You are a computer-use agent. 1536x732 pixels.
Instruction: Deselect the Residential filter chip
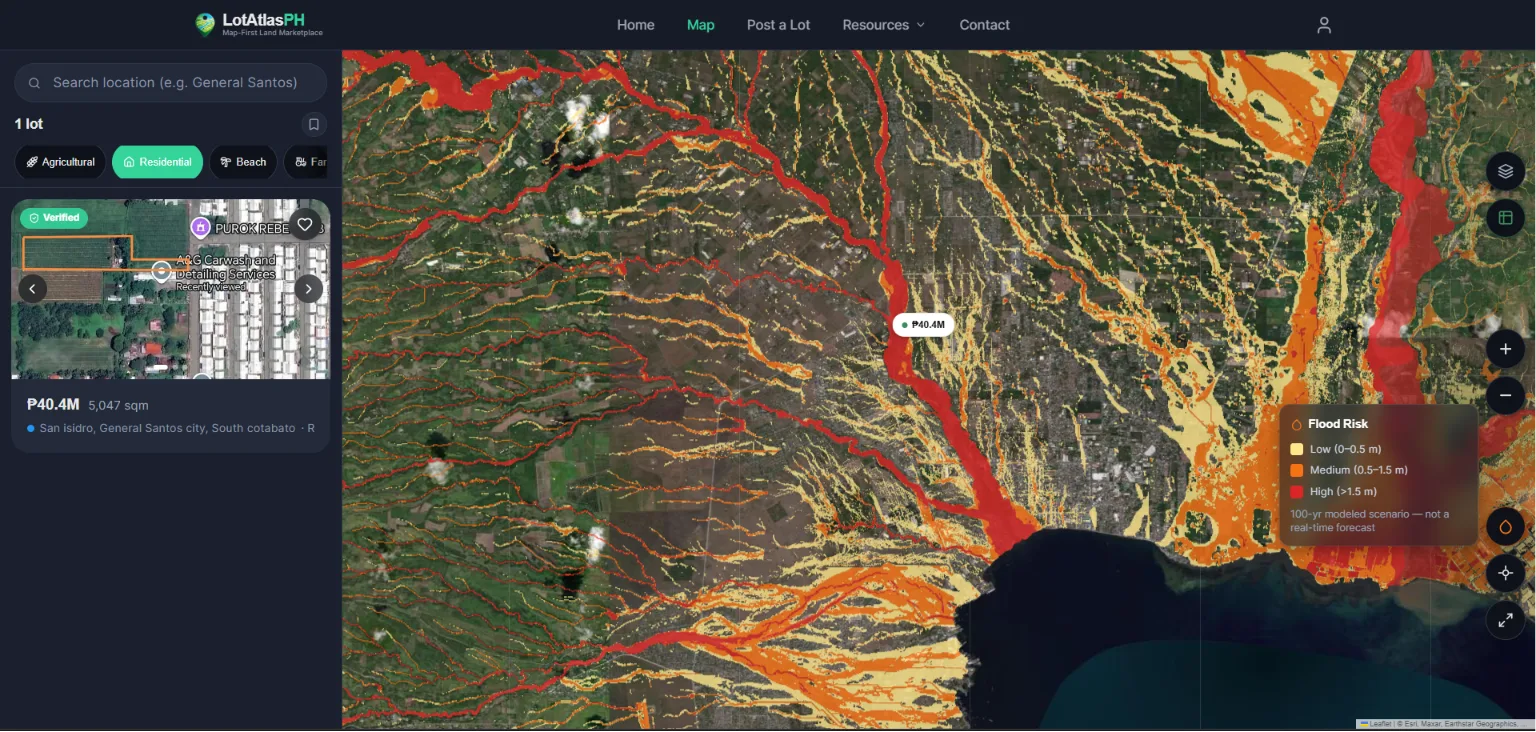157,162
